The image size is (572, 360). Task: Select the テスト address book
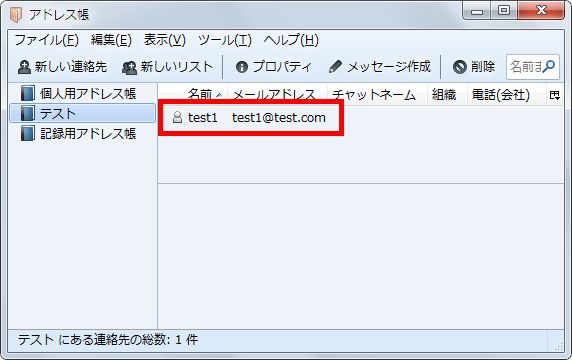[82, 113]
